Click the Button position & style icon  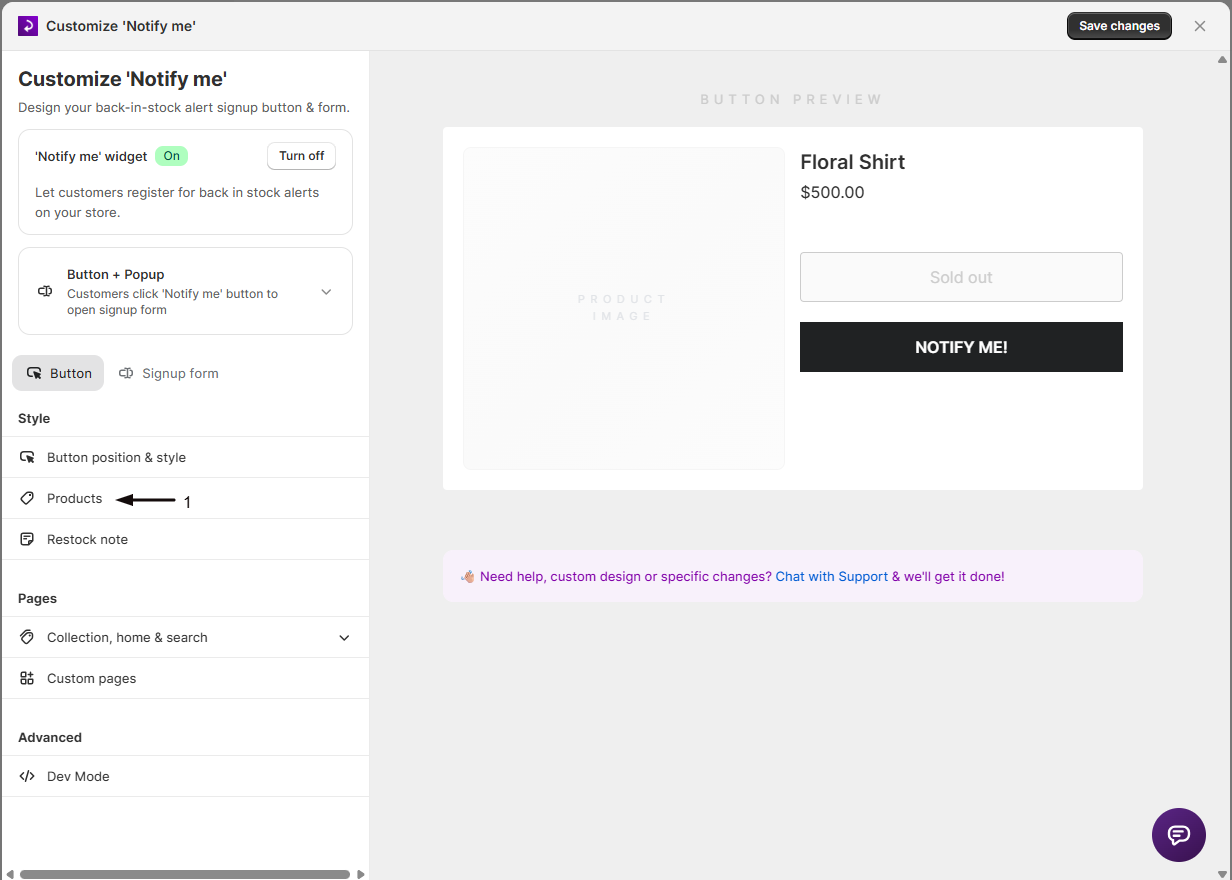tap(27, 457)
